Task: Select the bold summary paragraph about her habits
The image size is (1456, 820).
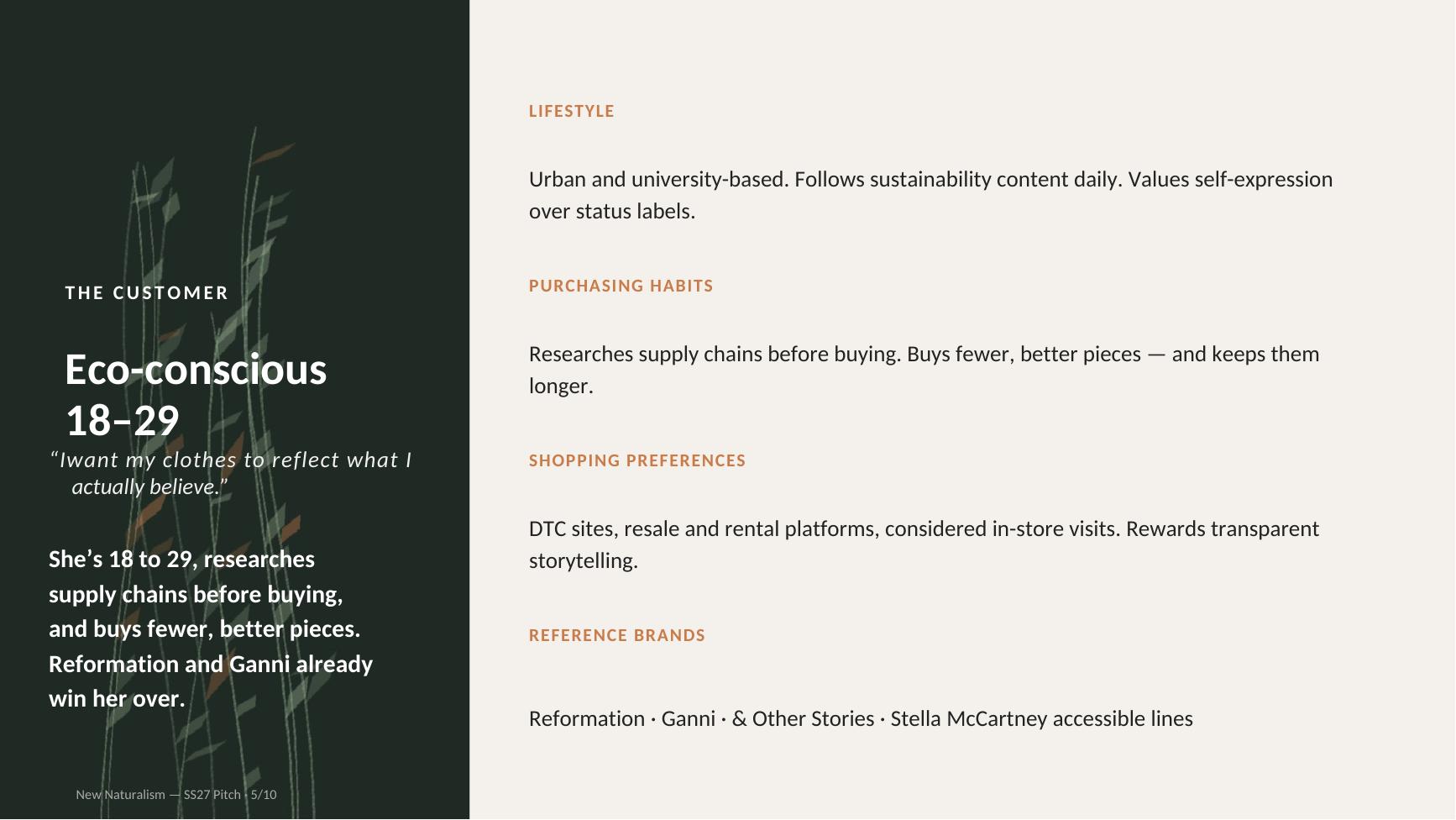Action: (211, 628)
